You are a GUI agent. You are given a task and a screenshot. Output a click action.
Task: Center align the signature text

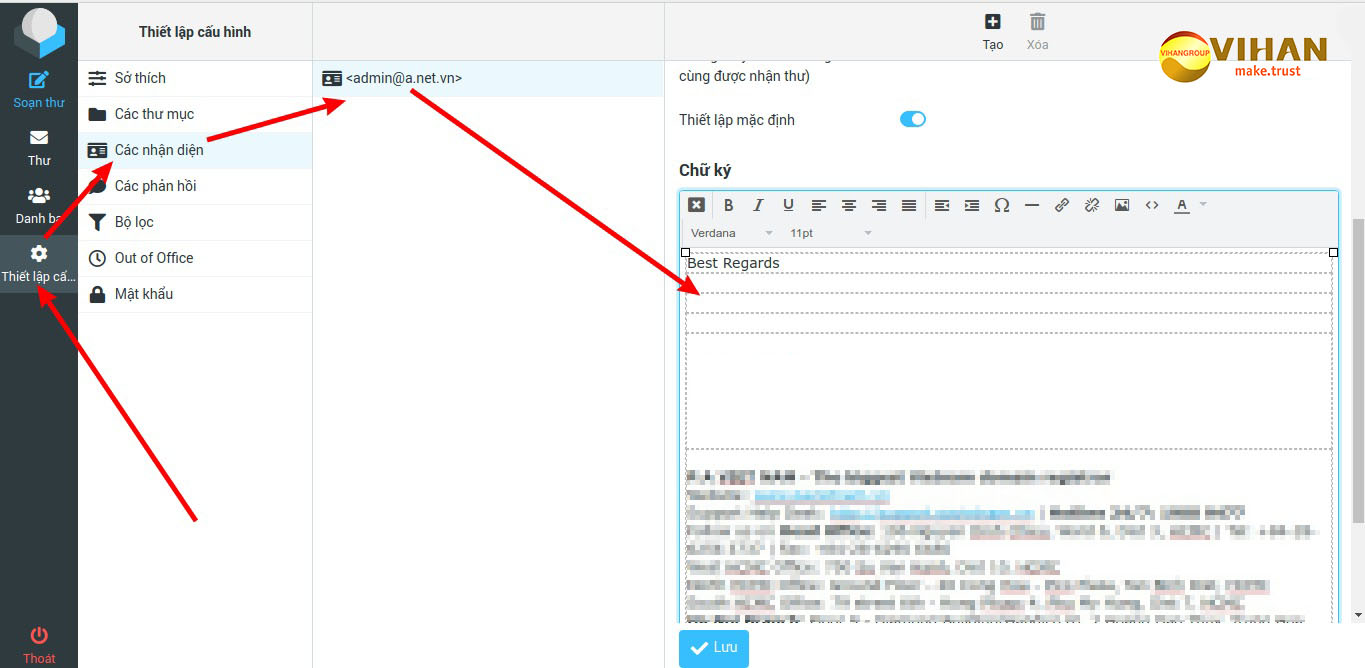(848, 205)
